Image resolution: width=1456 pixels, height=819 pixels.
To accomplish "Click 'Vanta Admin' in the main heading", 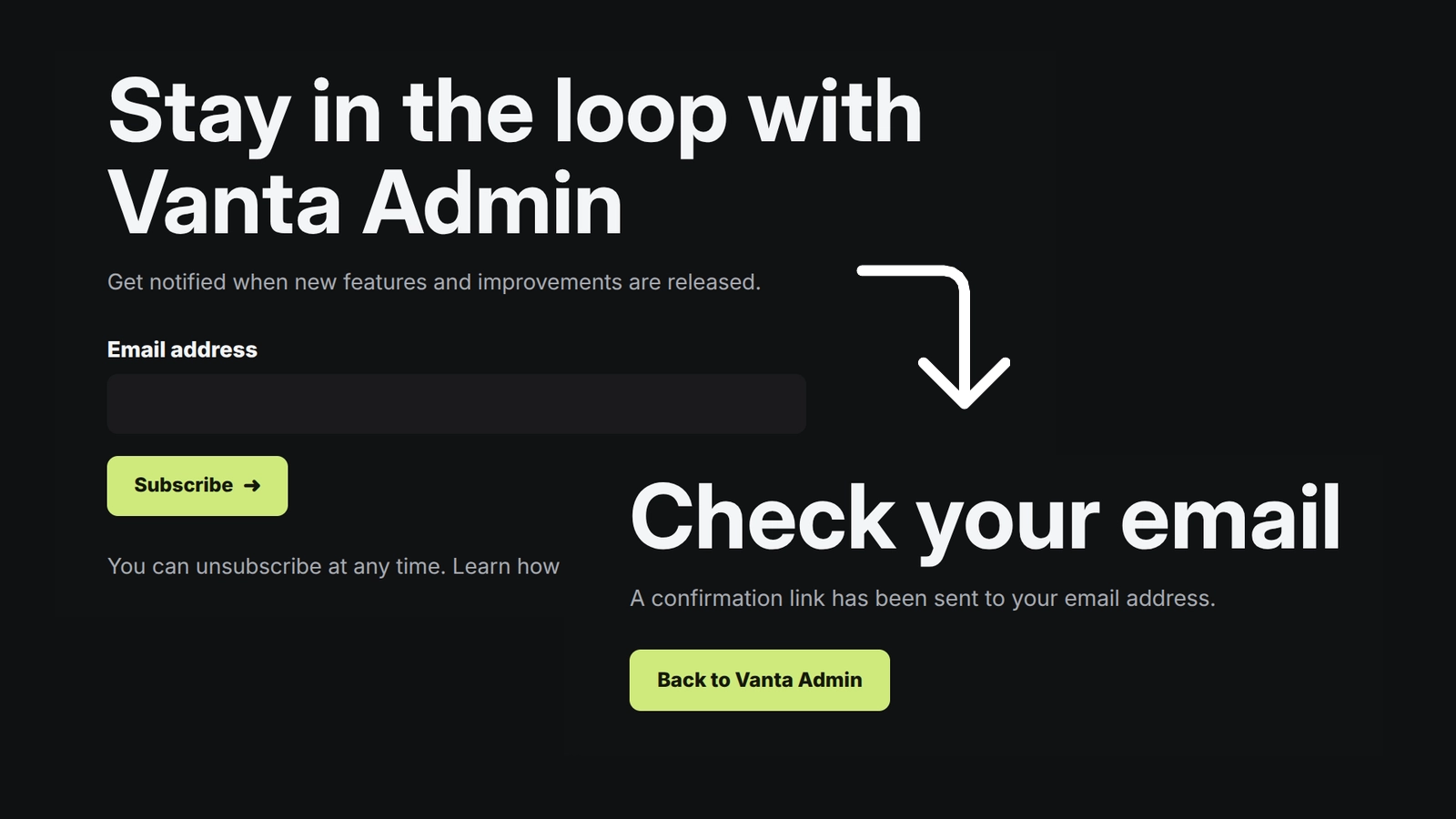I will click(x=365, y=204).
